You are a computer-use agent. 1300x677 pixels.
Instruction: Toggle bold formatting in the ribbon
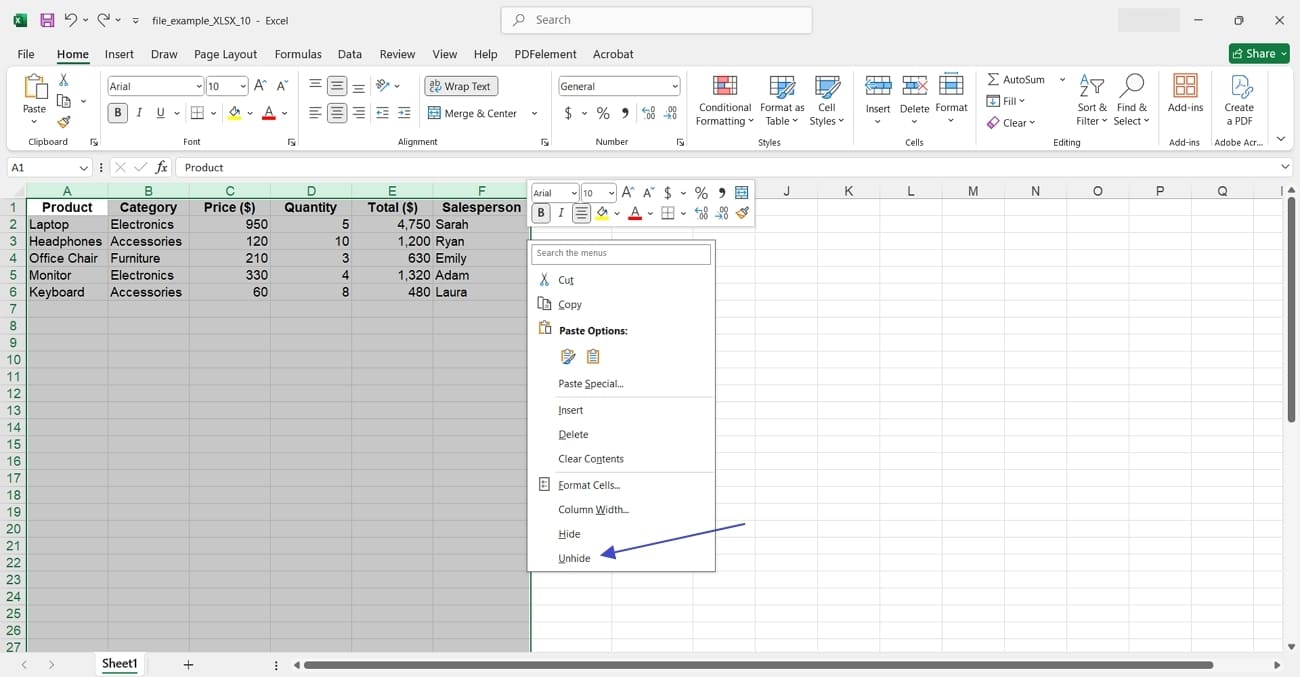click(x=117, y=112)
